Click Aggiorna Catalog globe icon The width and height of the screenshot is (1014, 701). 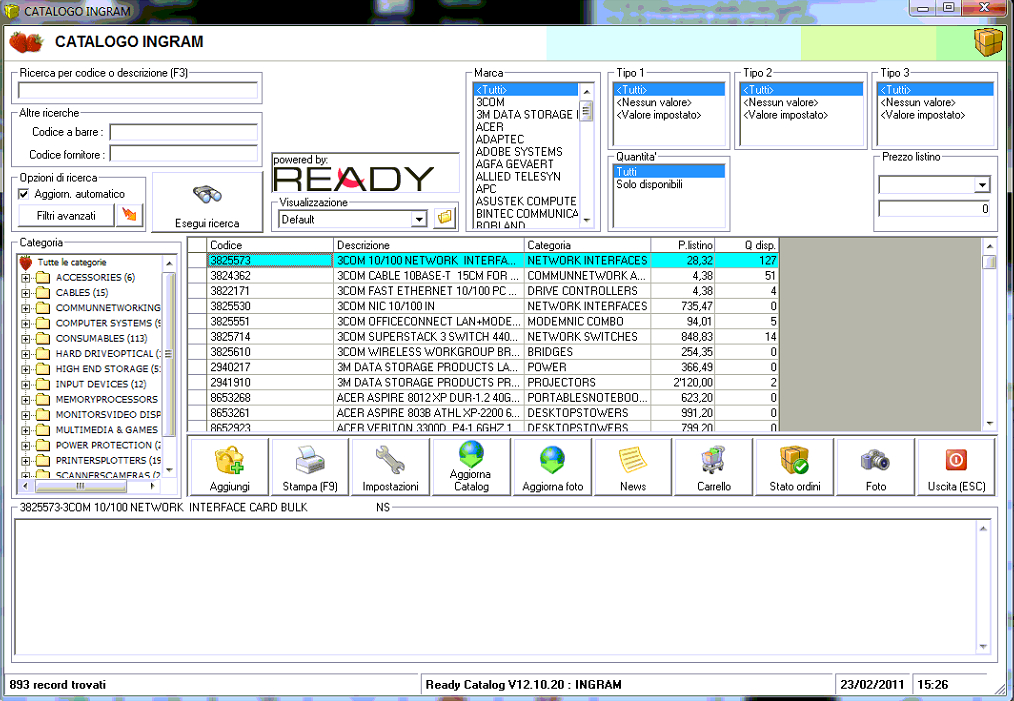[x=471, y=467]
